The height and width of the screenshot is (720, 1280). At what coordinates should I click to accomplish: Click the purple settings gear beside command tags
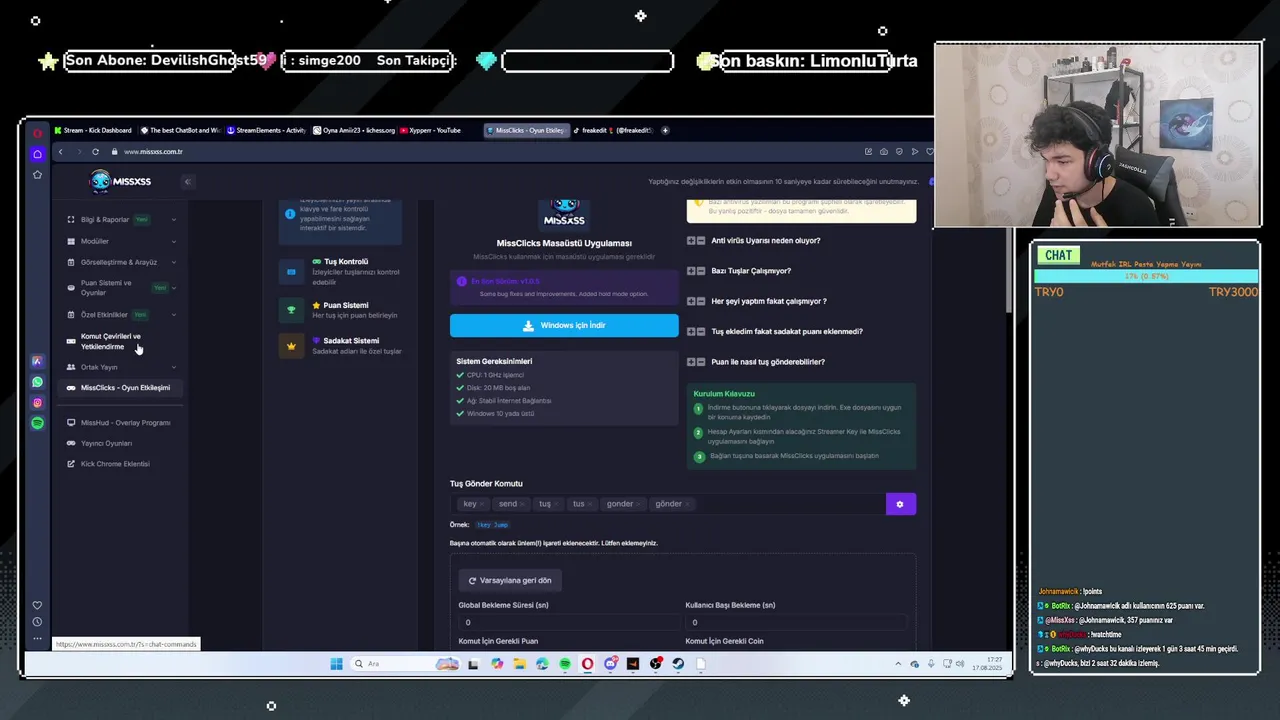tap(900, 504)
